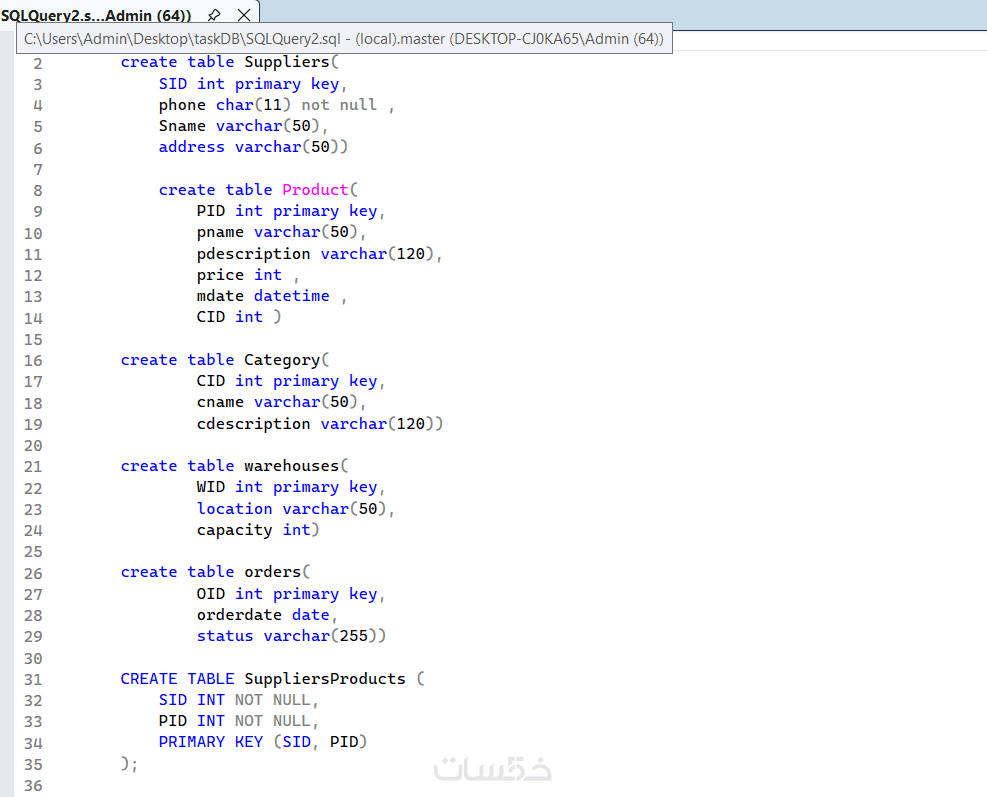Click 'CID int' on line 14
The height and width of the screenshot is (797, 987).
(x=229, y=317)
